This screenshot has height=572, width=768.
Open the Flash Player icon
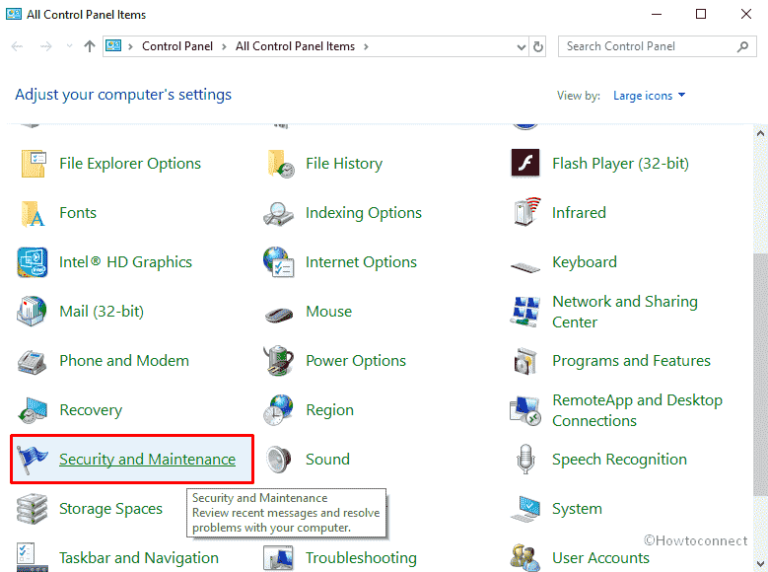pyautogui.click(x=526, y=163)
